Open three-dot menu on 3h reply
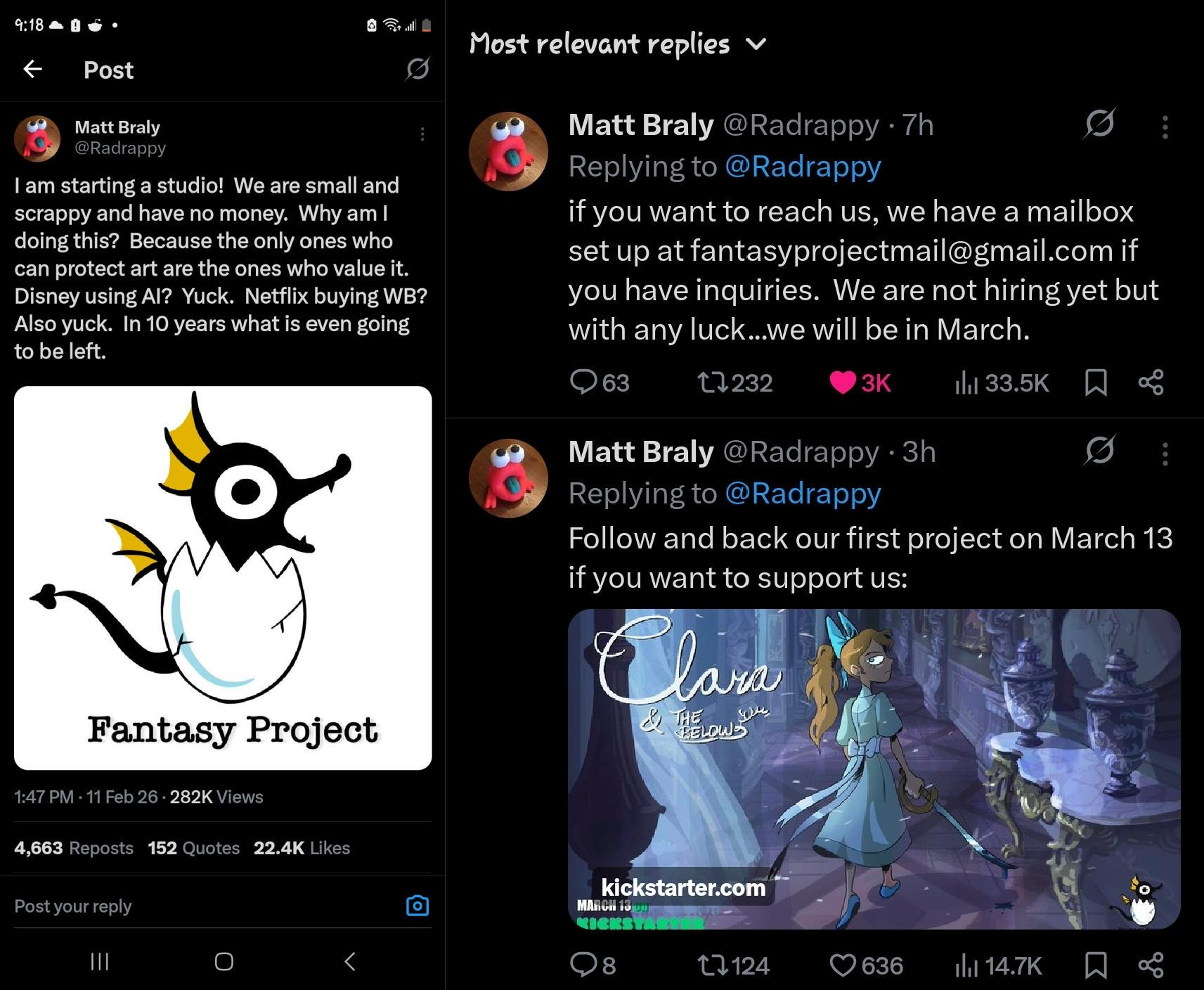Viewport: 1204px width, 990px height. (1165, 454)
